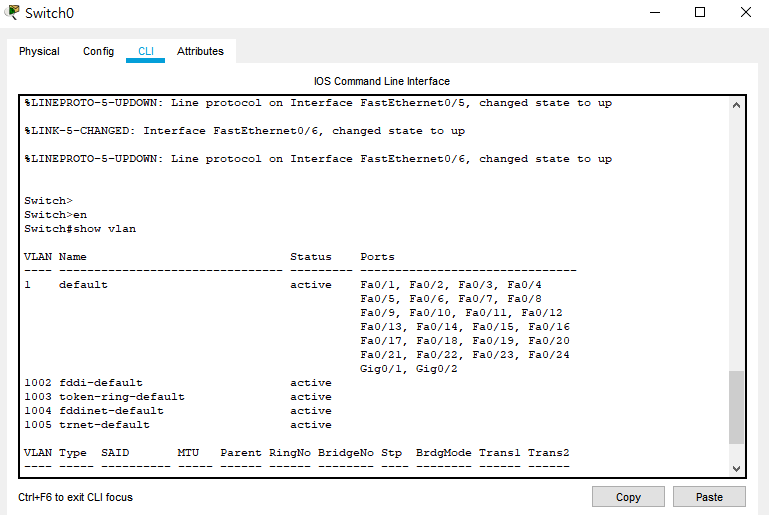This screenshot has height=515, width=769.
Task: Click the 'fddi-default' VLAN row
Action: [x=178, y=383]
